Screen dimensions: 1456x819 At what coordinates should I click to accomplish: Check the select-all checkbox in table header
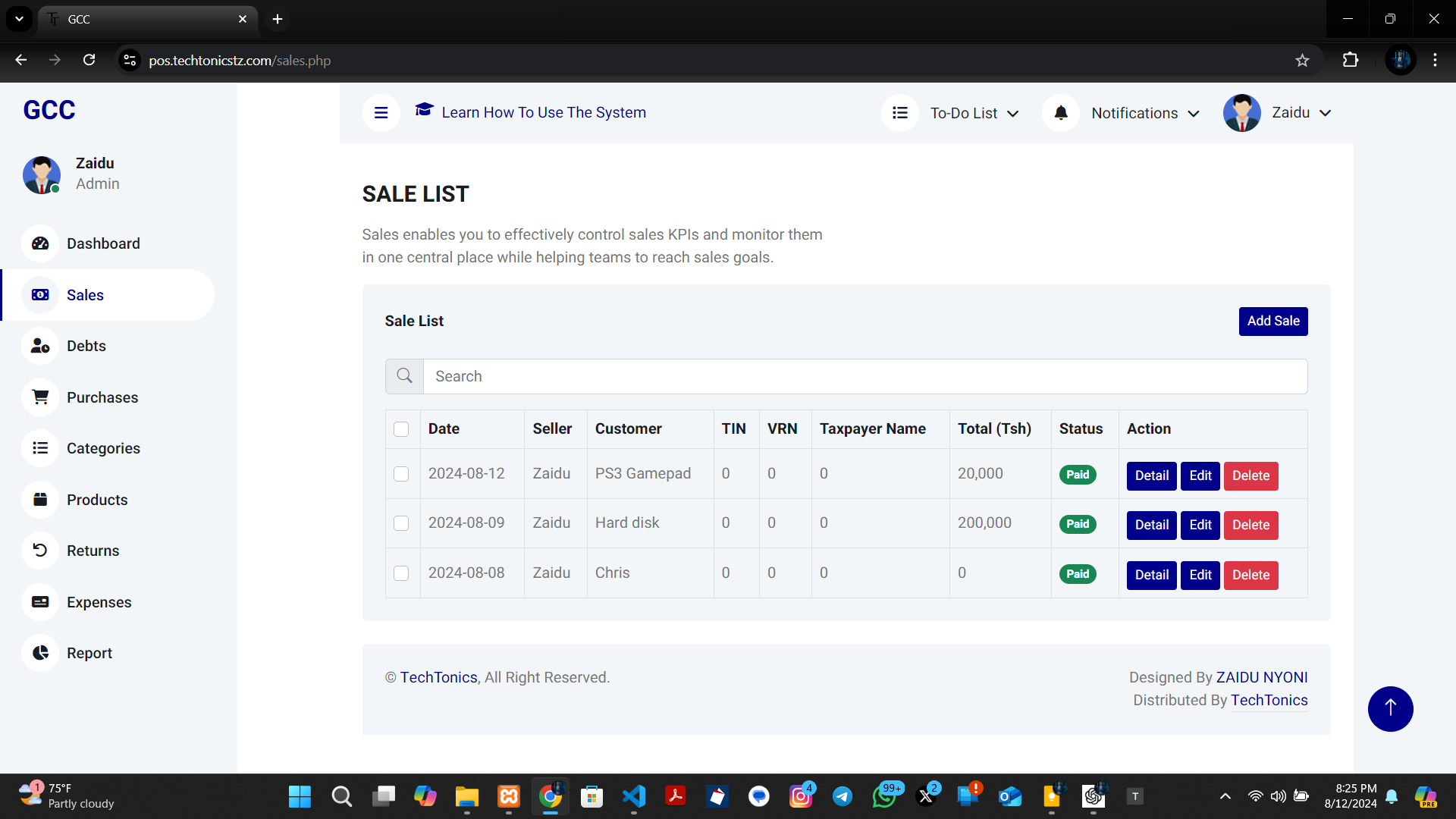[401, 429]
